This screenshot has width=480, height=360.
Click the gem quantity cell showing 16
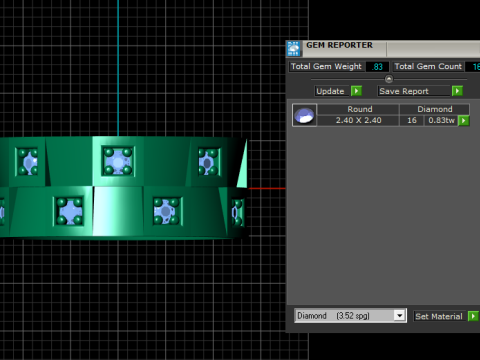412,120
